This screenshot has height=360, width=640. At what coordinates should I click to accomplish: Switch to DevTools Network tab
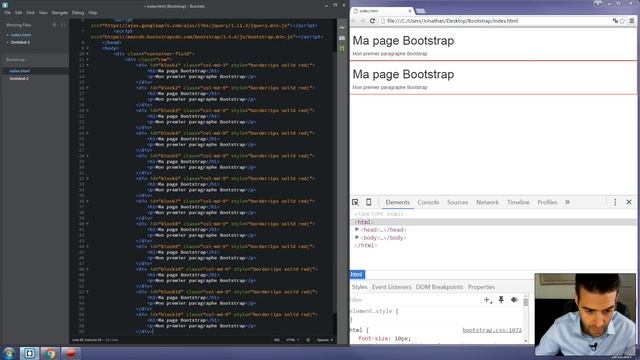(487, 202)
